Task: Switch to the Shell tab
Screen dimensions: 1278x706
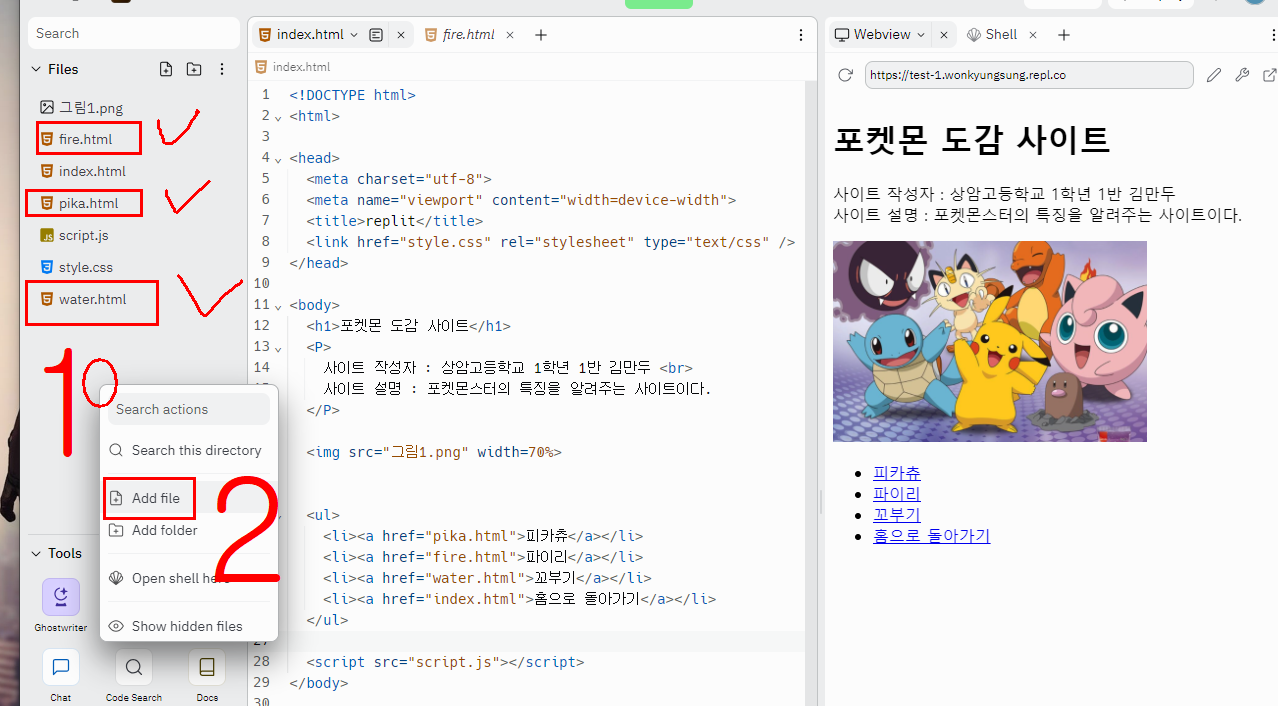Action: click(991, 34)
